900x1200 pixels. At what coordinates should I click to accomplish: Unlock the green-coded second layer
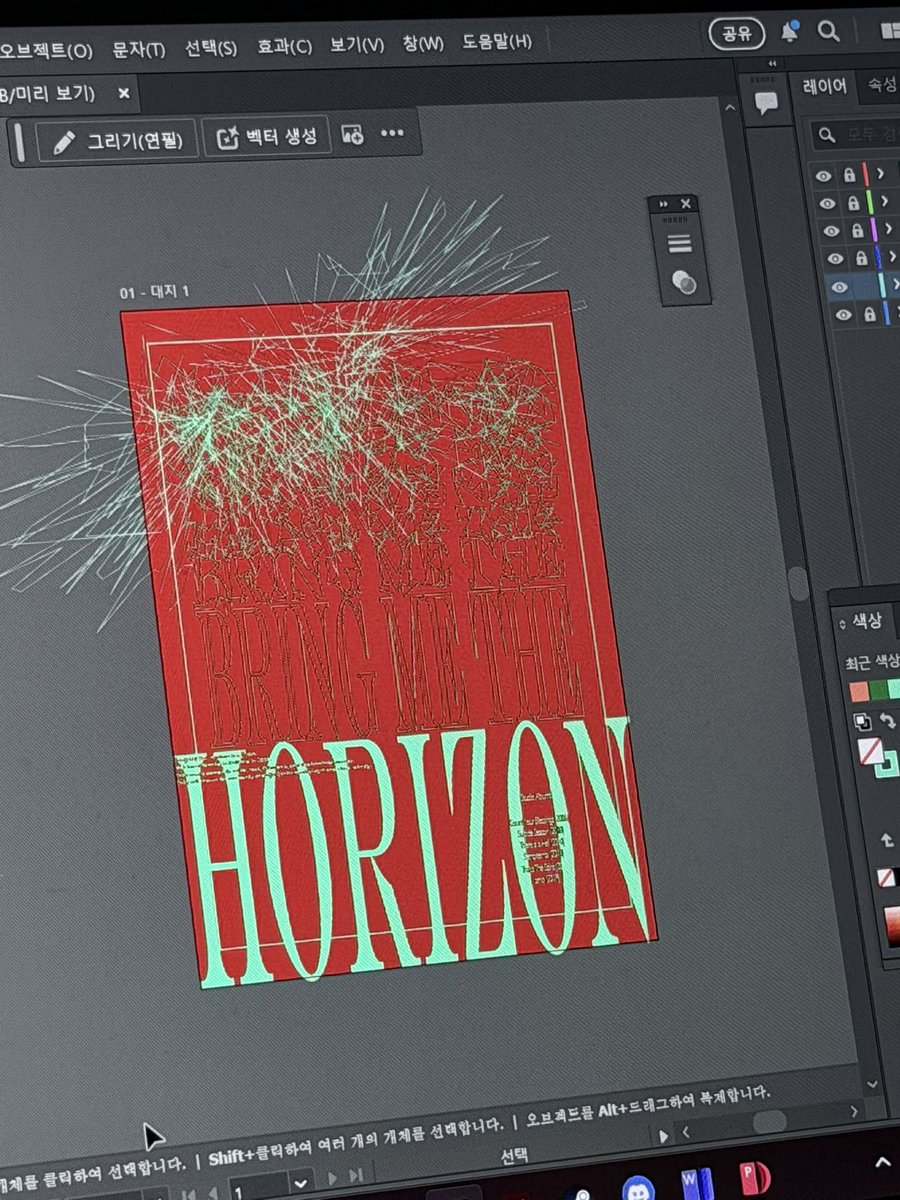852,203
